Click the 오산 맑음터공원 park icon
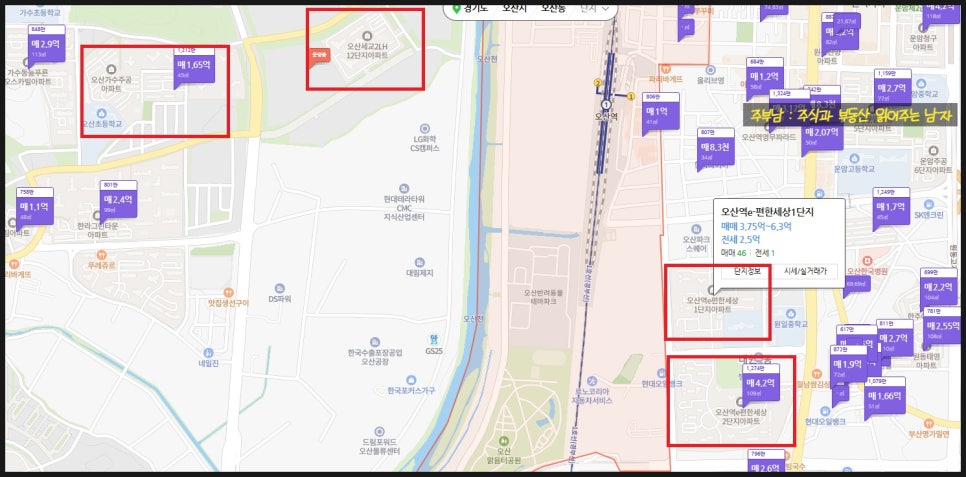Viewport: 966px width, 477px height. (505, 441)
